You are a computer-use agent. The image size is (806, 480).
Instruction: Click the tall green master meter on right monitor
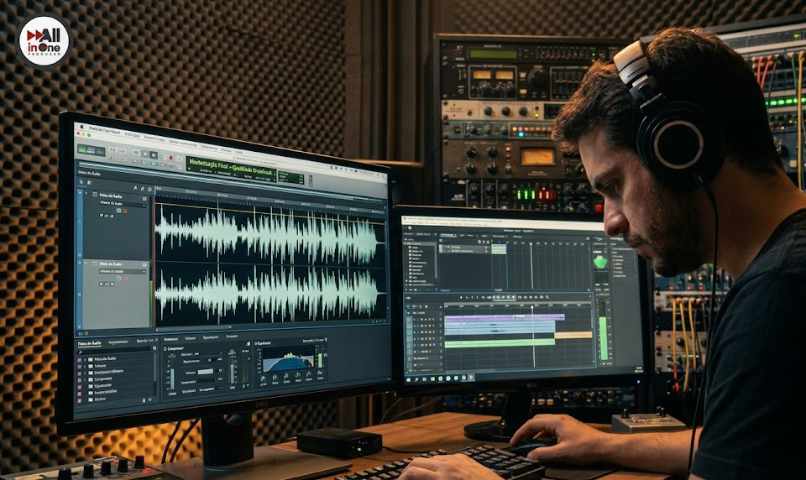pos(603,338)
